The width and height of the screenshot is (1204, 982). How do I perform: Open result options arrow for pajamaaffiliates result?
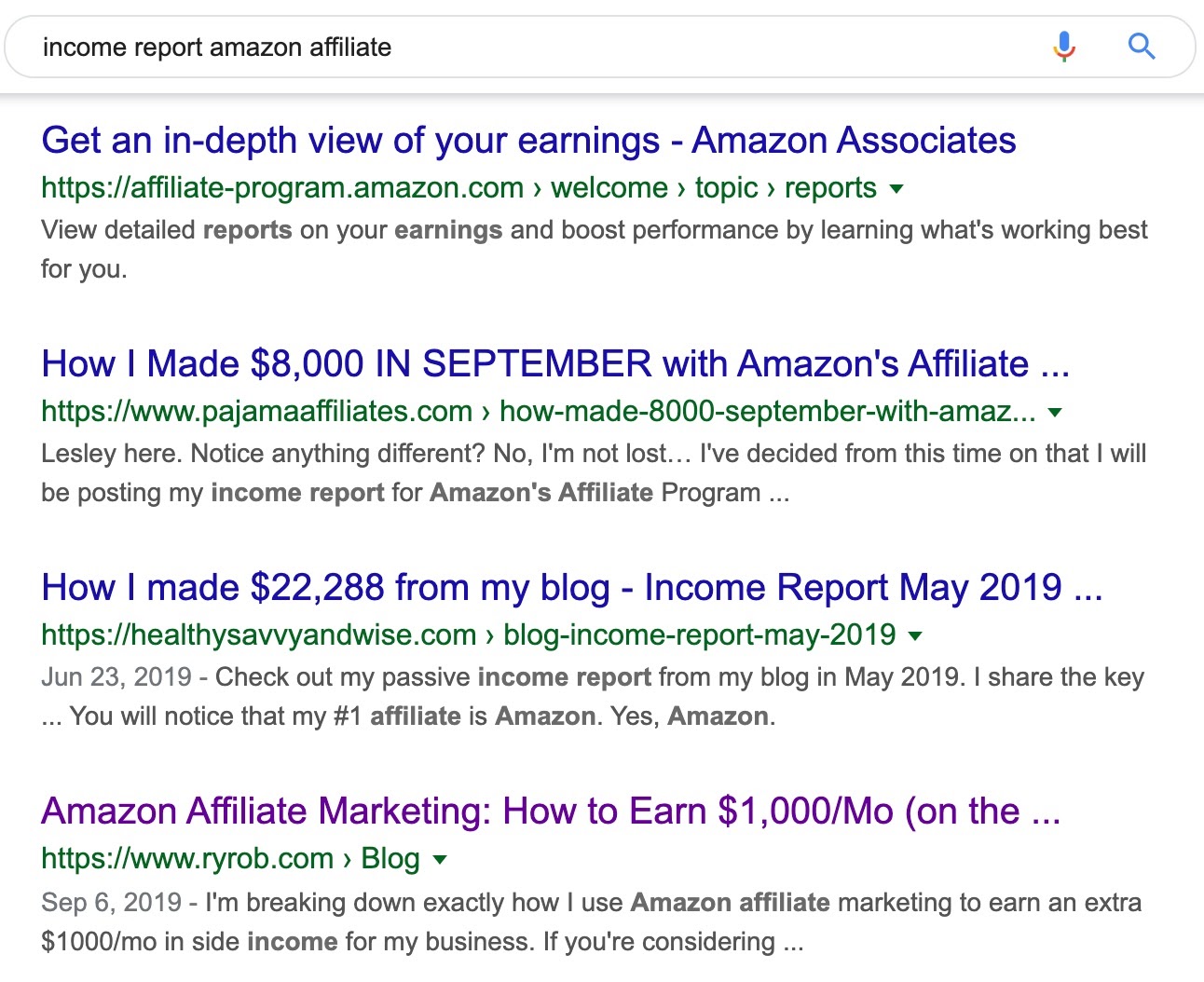coord(1054,413)
